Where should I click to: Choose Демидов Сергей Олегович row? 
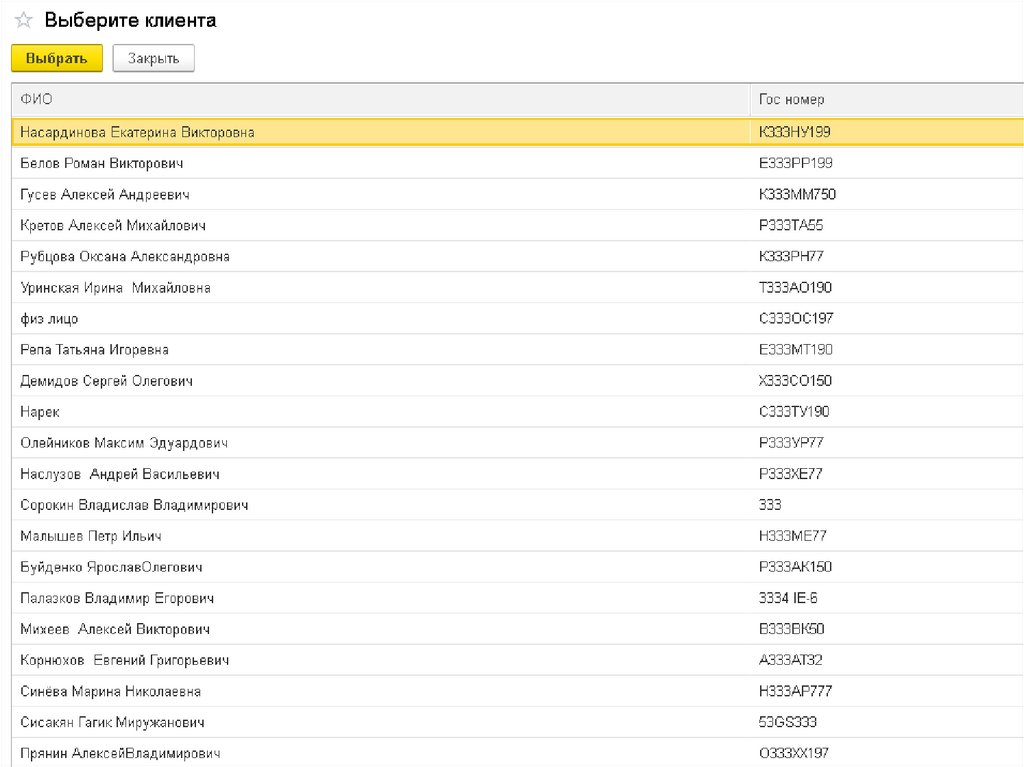tap(106, 381)
